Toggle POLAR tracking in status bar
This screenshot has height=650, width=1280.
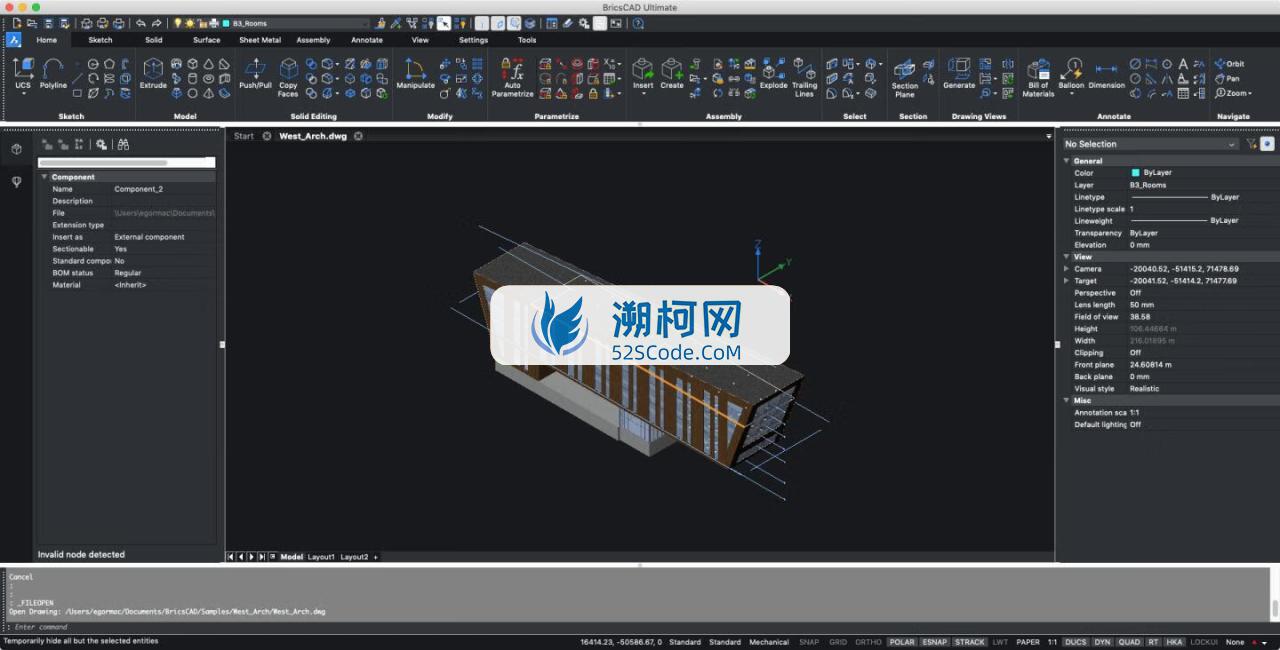coord(901,642)
